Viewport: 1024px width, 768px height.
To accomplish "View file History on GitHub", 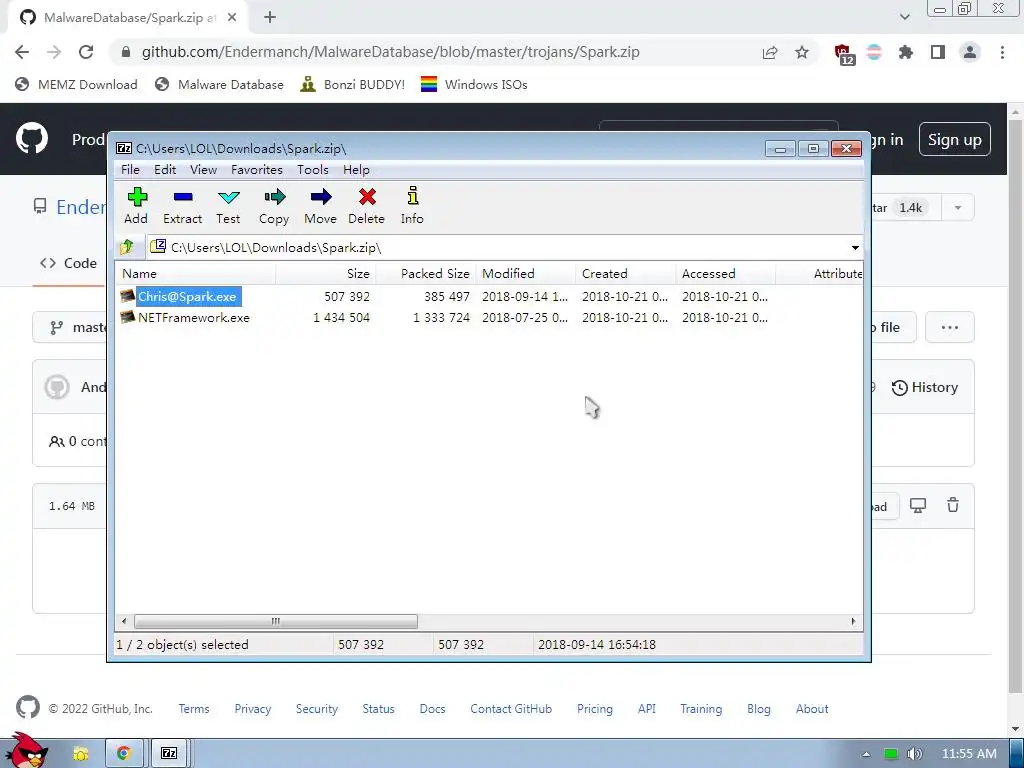I will 925,387.
